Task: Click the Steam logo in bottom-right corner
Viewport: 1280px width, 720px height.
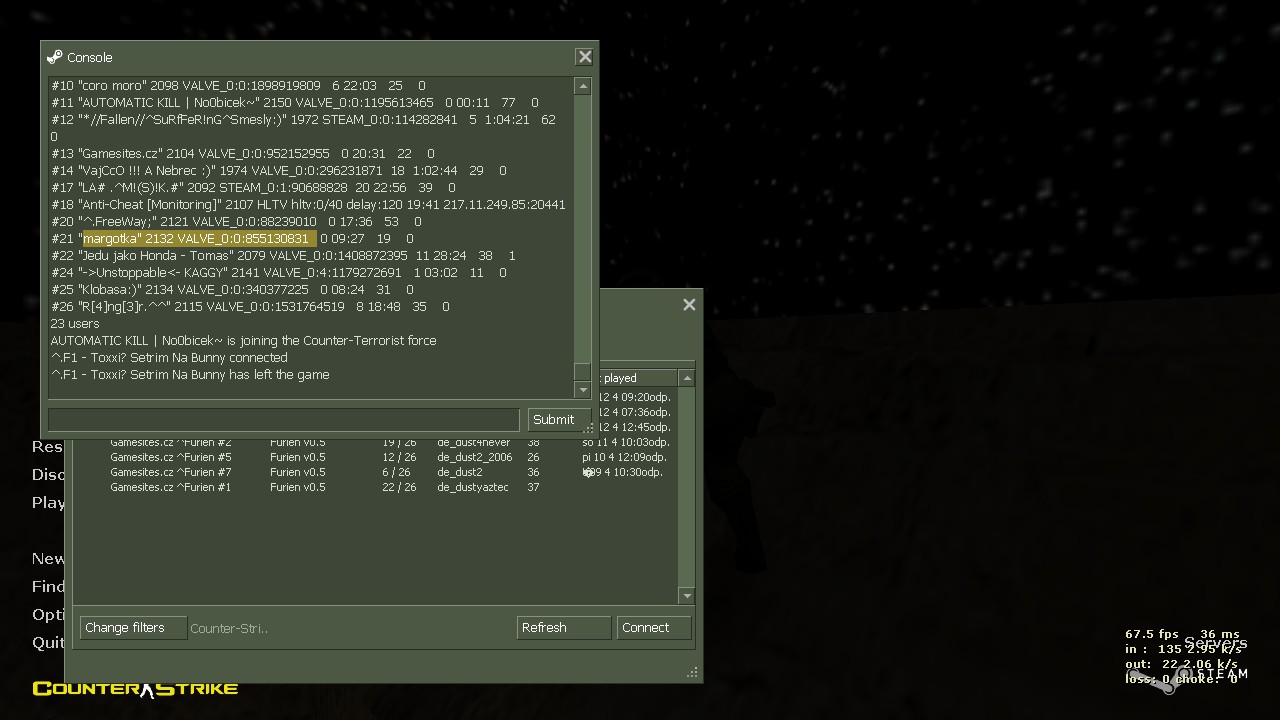Action: 1165,683
